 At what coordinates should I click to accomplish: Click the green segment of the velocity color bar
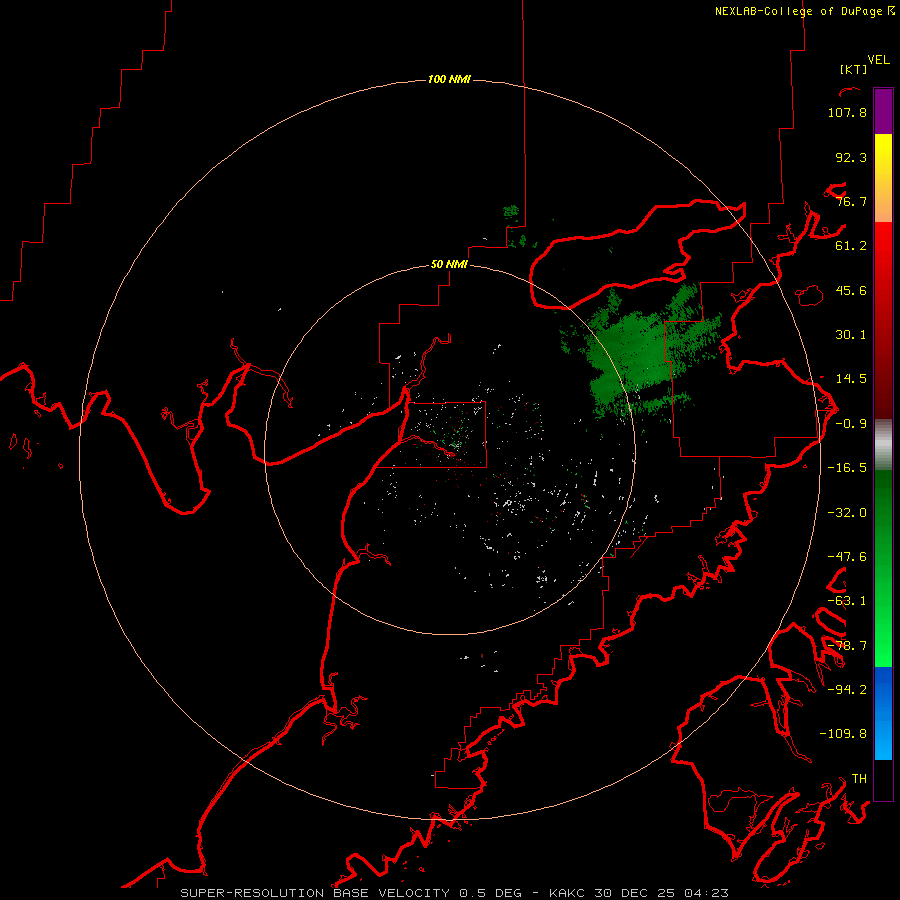(883, 568)
